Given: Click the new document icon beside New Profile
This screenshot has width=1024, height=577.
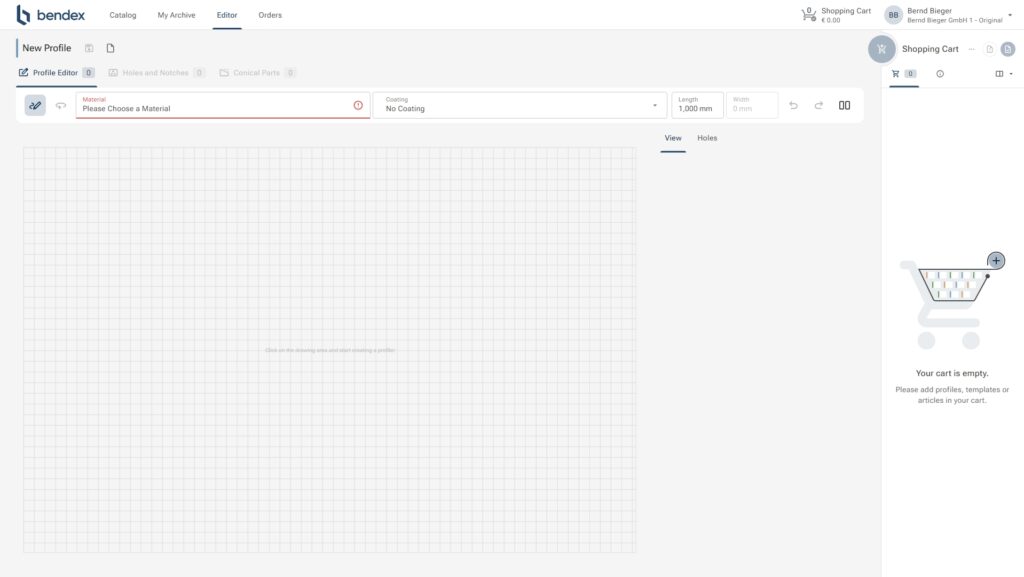Looking at the screenshot, I should [x=111, y=48].
